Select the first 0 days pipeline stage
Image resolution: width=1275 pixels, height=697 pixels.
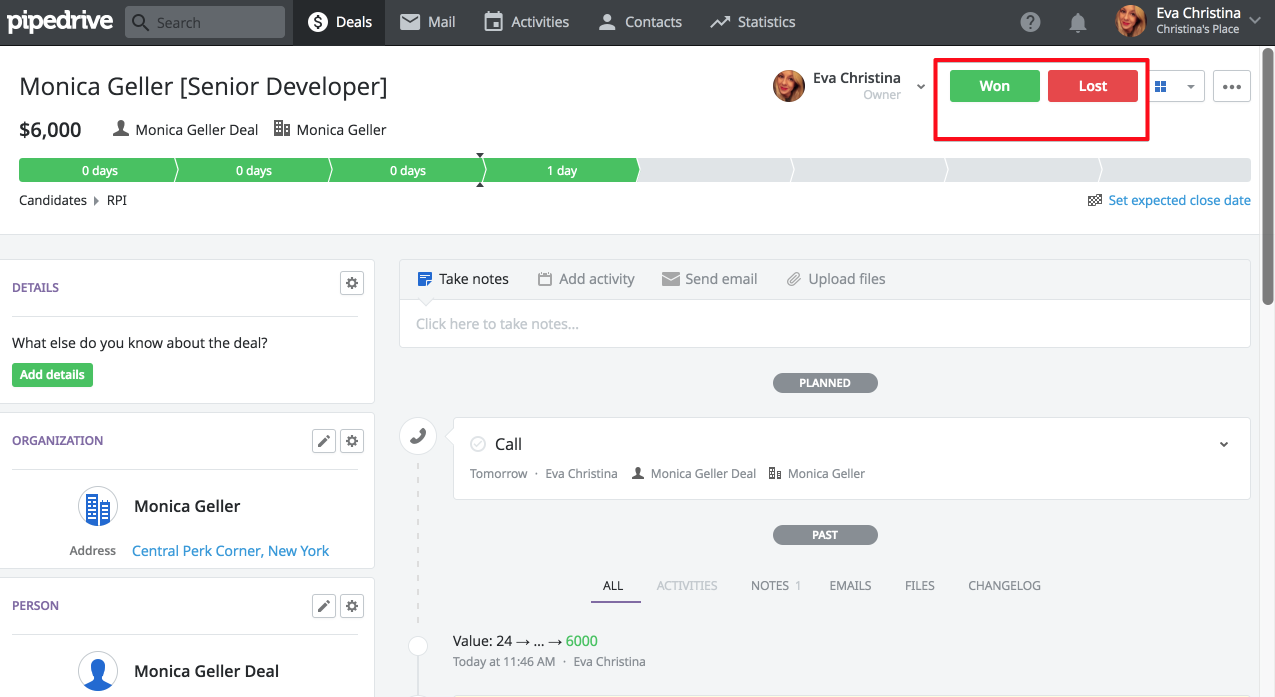pos(98,170)
